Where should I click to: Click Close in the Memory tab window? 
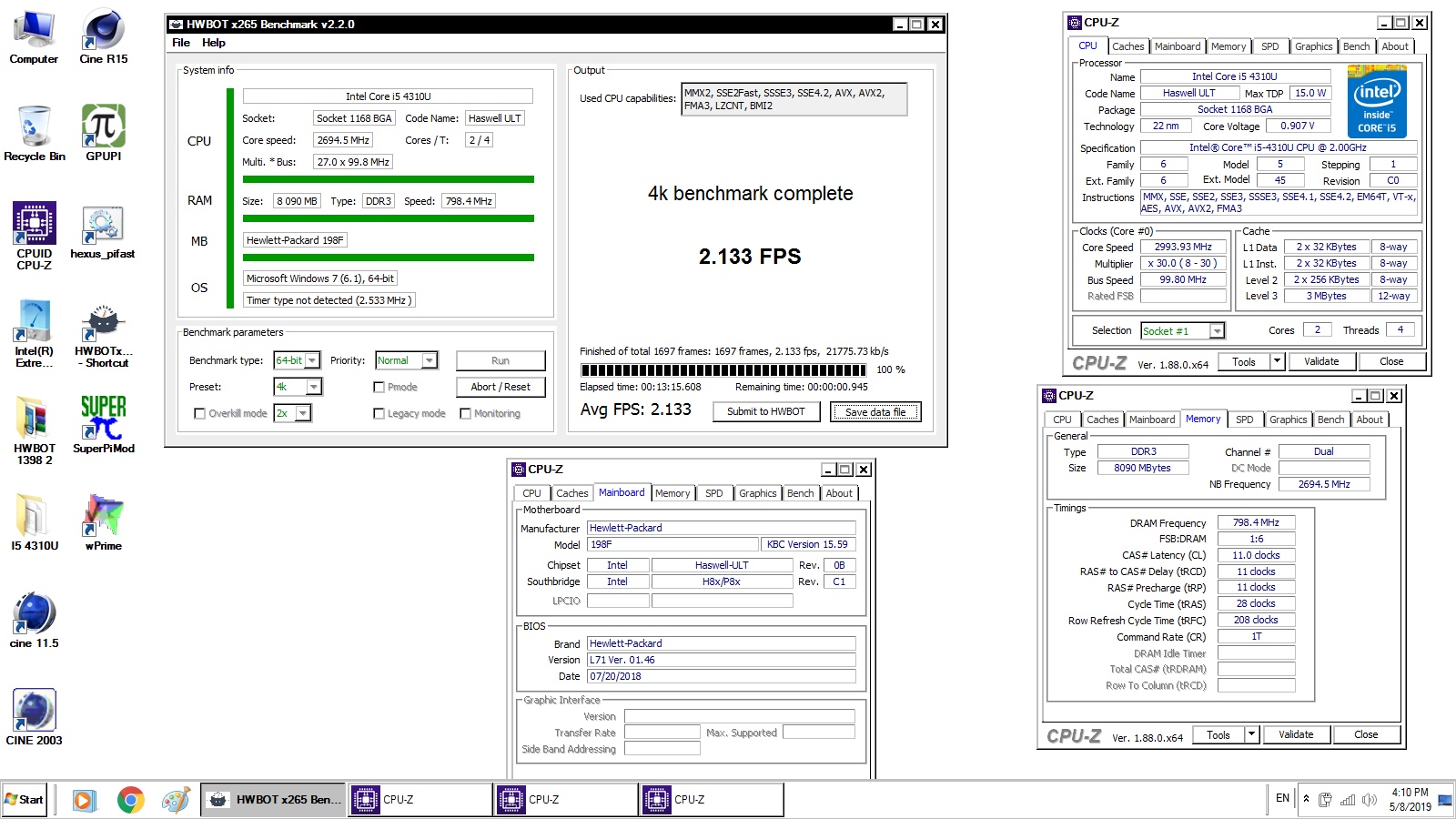click(1366, 734)
